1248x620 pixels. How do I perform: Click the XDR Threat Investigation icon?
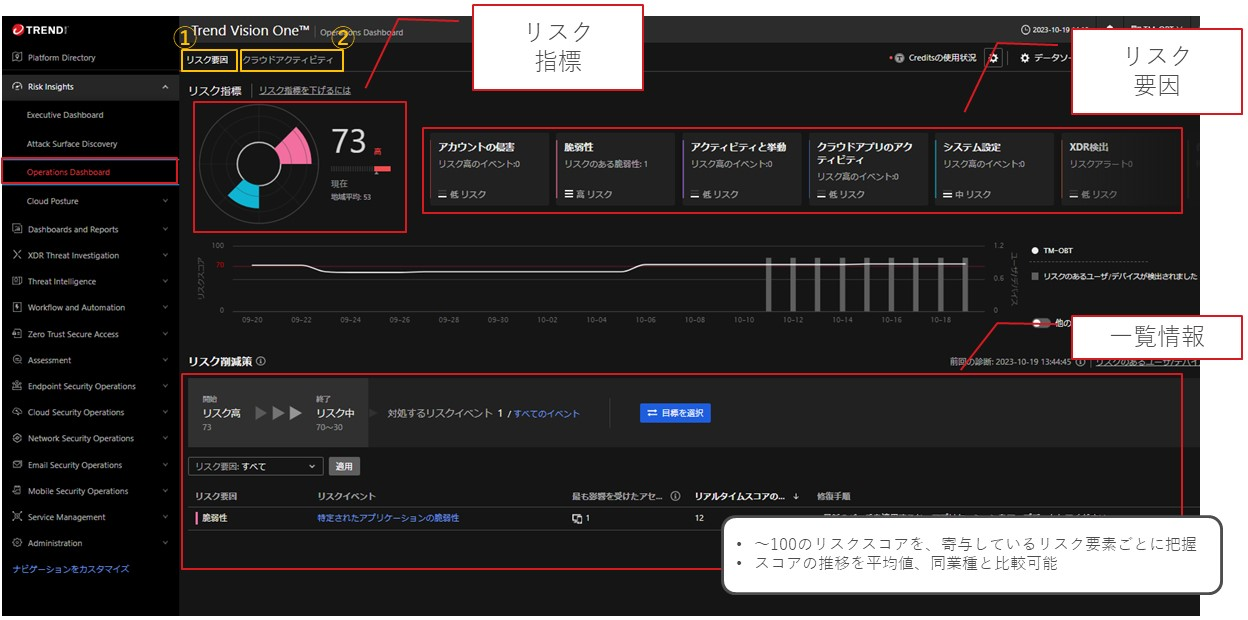coord(17,255)
